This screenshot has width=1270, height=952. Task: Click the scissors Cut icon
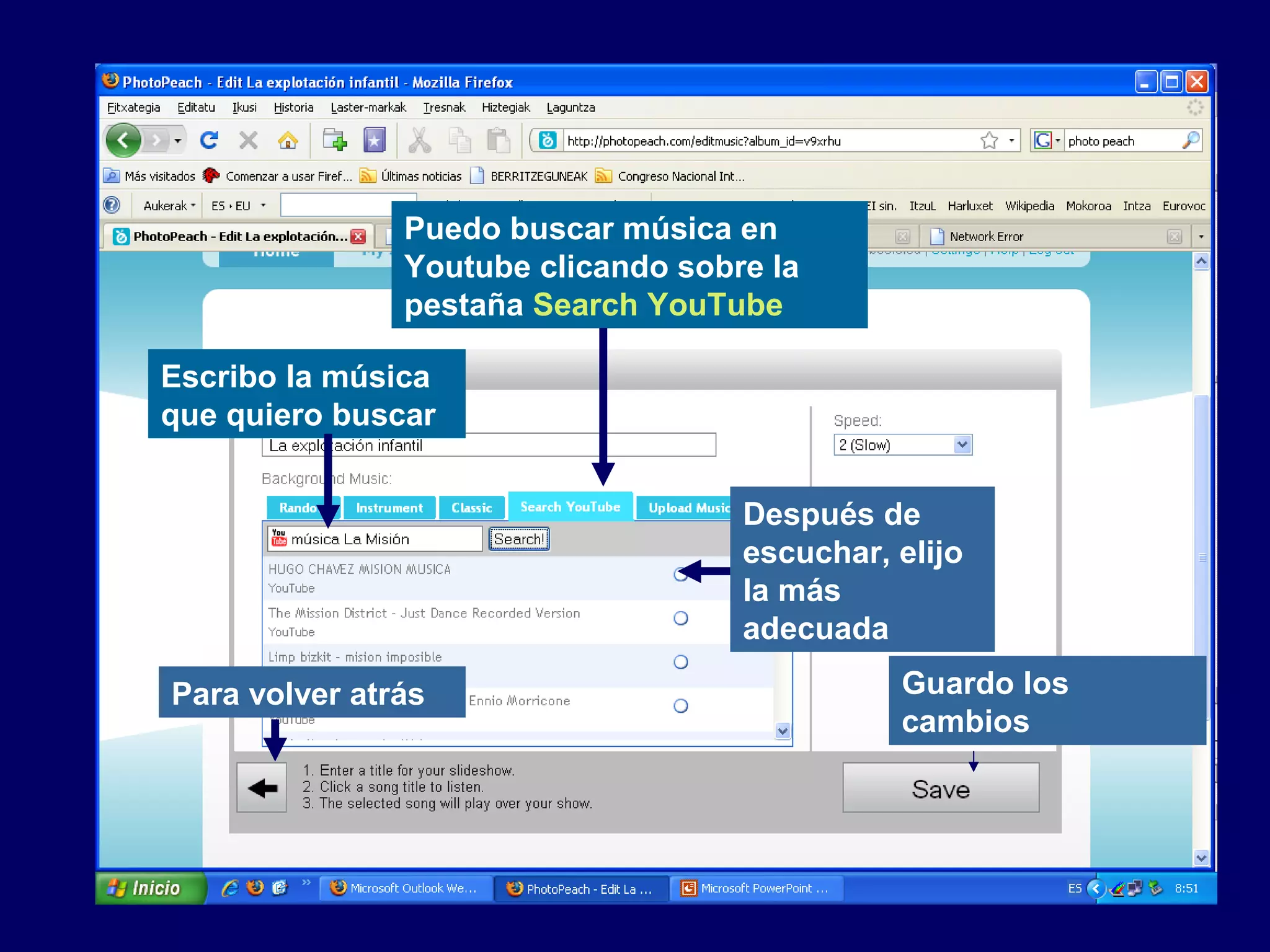[x=420, y=141]
